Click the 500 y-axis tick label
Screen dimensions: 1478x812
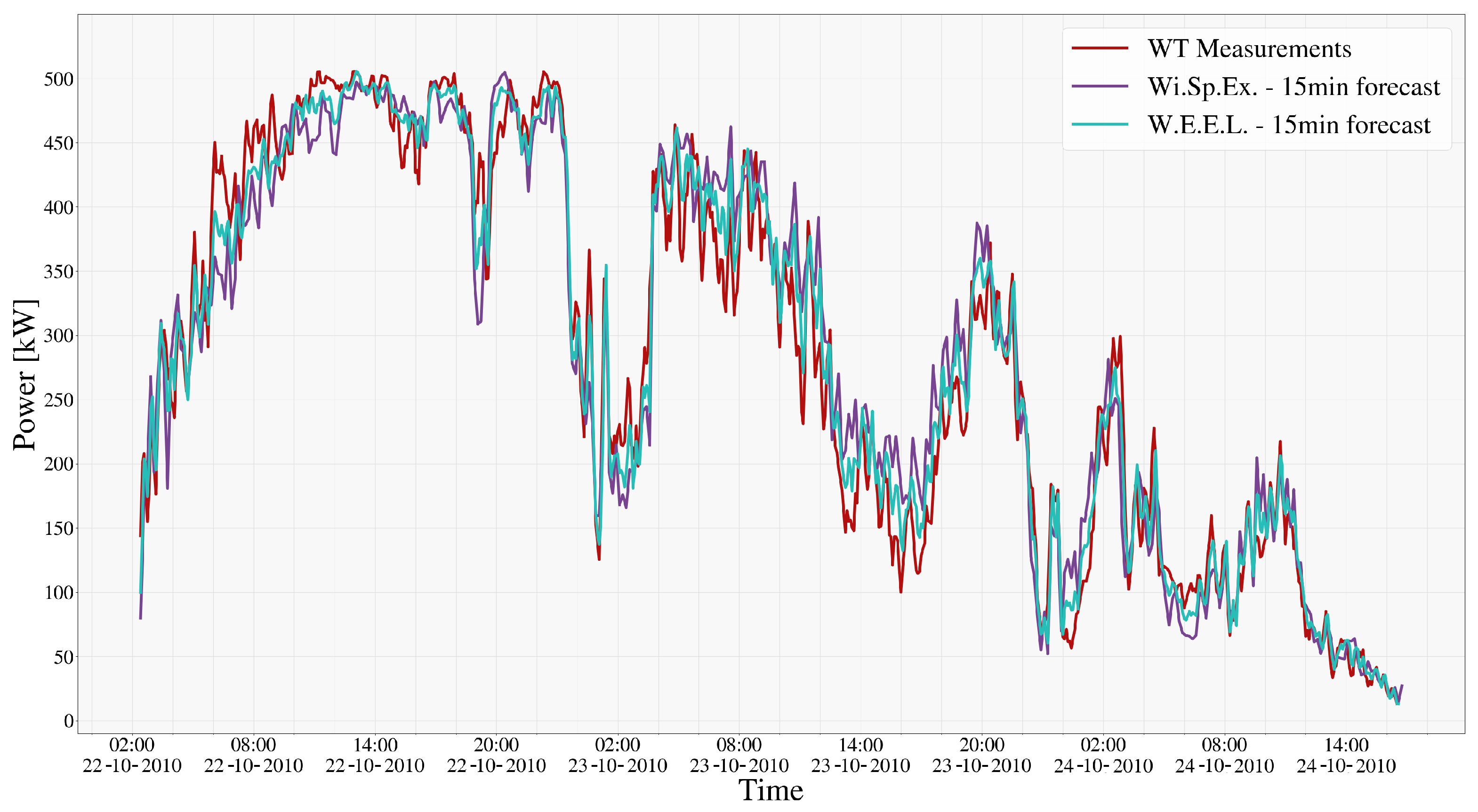(x=58, y=79)
